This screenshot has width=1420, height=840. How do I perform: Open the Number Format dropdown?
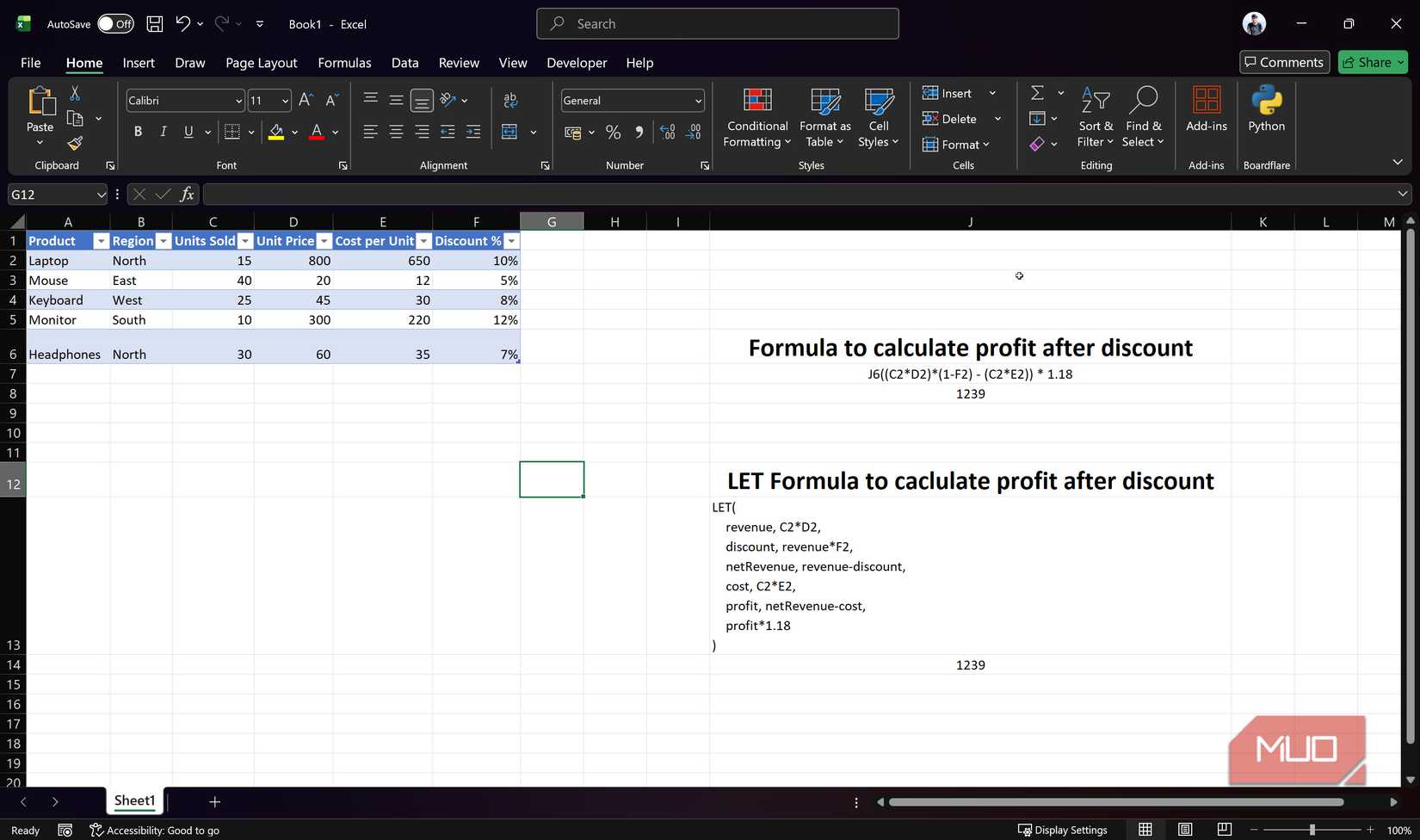click(698, 101)
